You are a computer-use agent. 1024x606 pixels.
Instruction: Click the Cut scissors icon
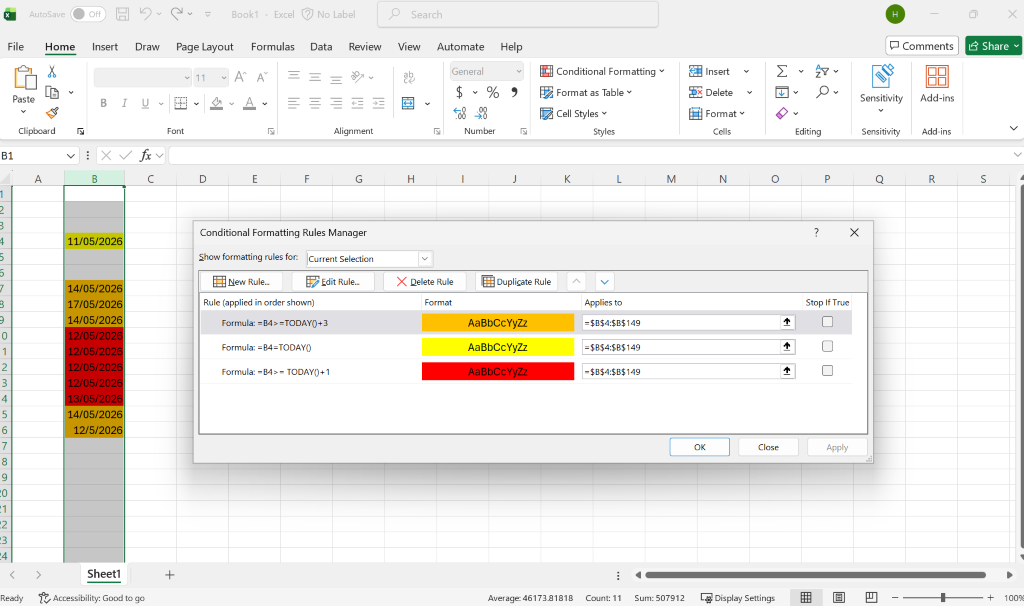[x=52, y=71]
